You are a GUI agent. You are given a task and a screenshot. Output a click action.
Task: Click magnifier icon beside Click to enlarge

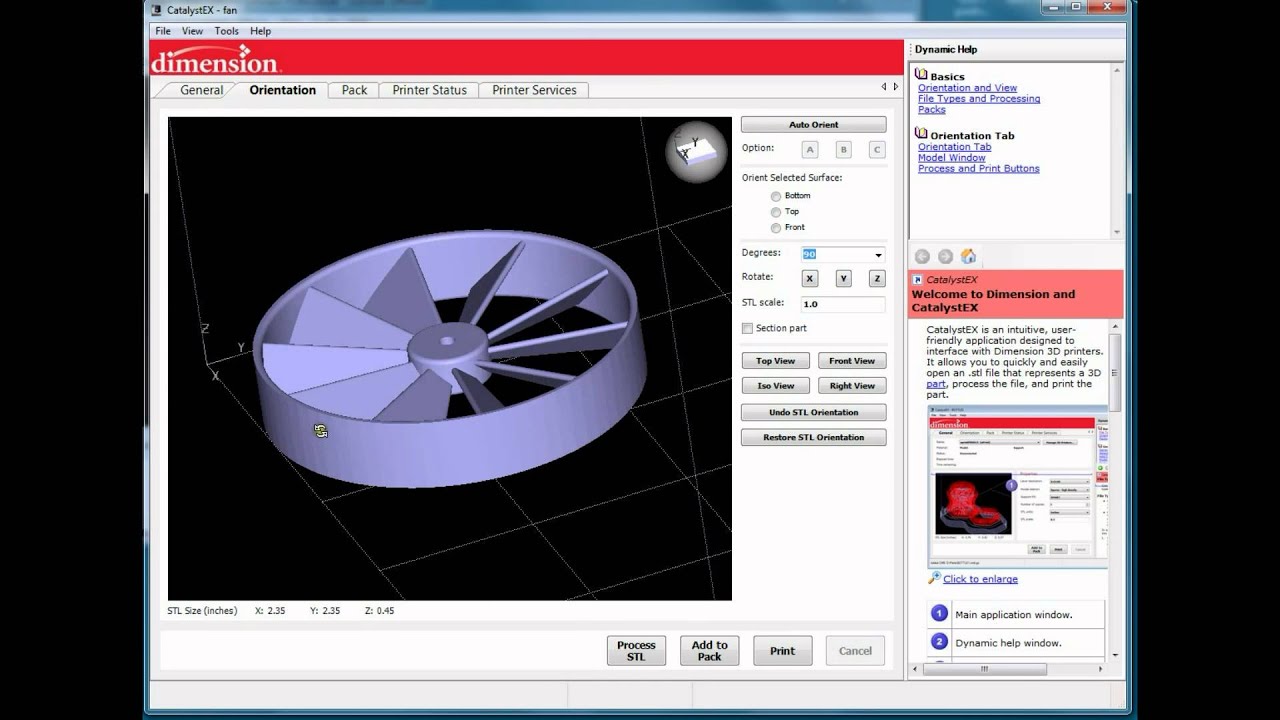coord(934,578)
